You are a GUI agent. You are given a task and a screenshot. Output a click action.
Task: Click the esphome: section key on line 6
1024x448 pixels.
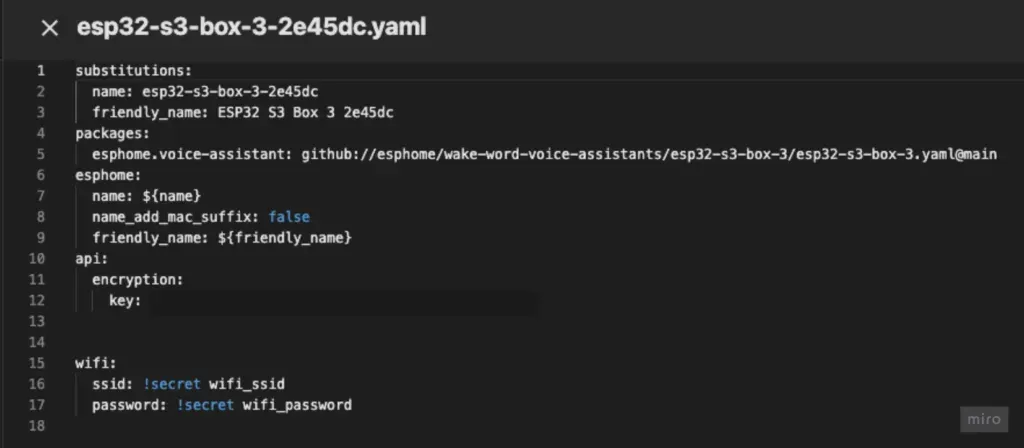tap(107, 174)
